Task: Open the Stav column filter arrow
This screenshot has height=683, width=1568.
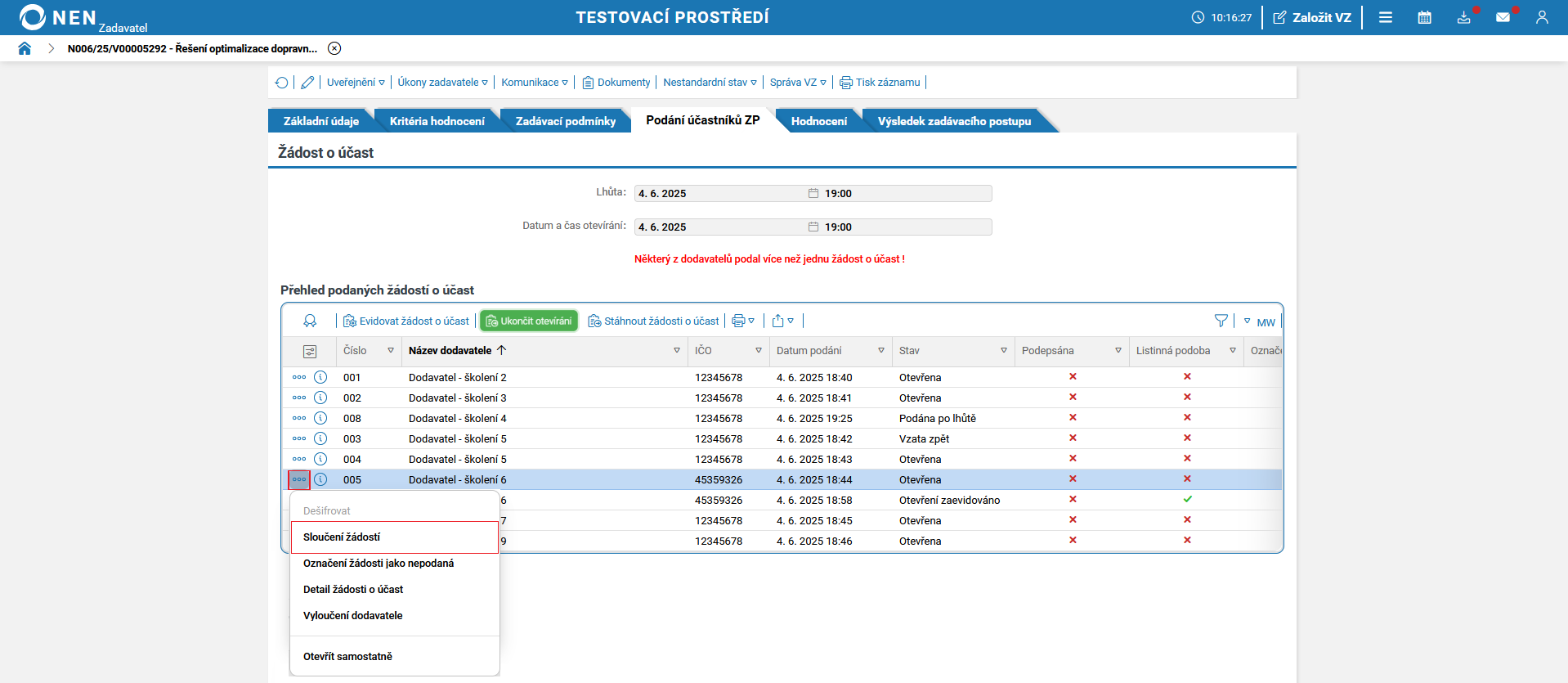Action: pyautogui.click(x=1003, y=351)
